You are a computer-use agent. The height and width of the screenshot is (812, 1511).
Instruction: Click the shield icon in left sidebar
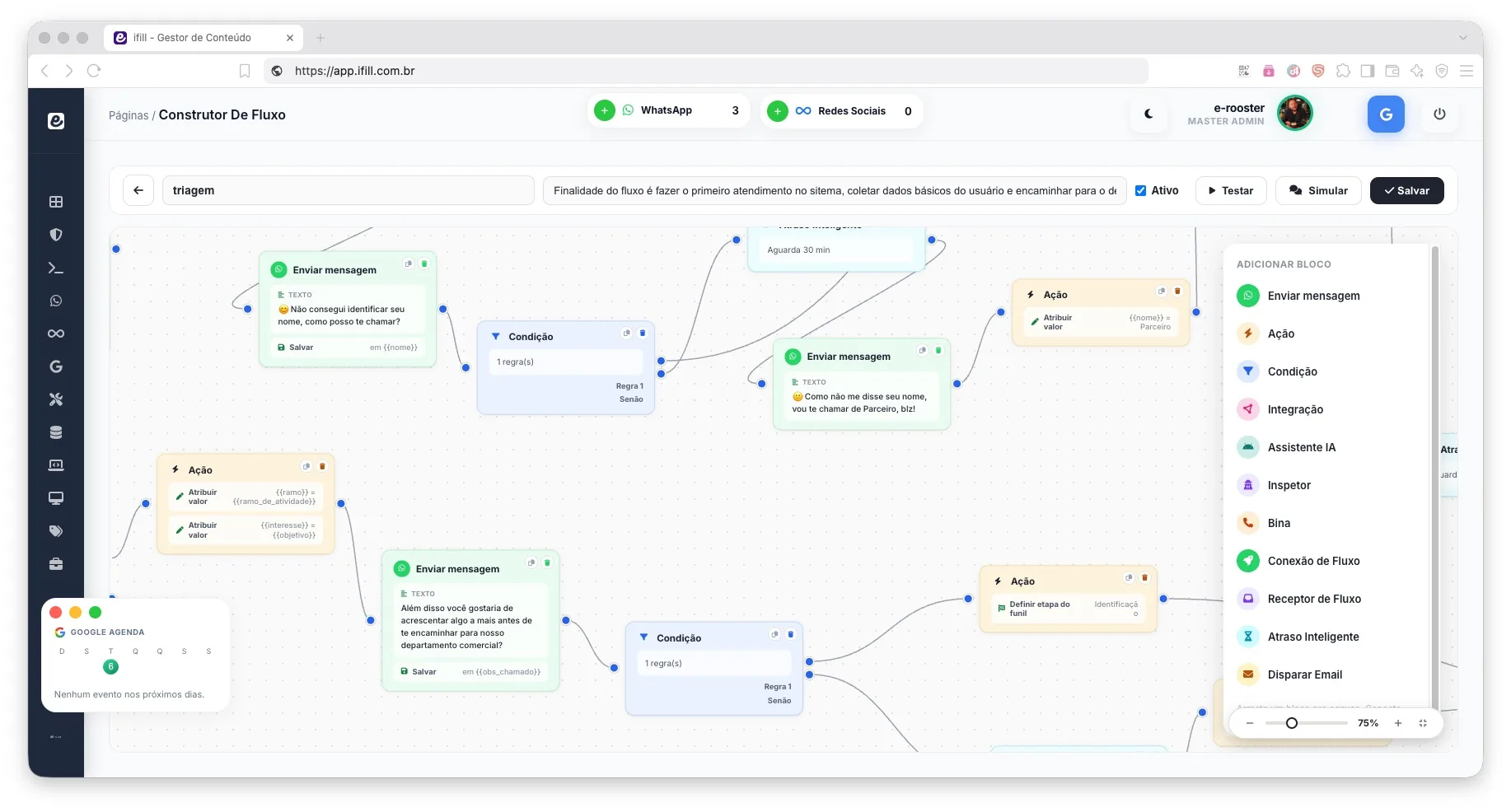(x=56, y=235)
